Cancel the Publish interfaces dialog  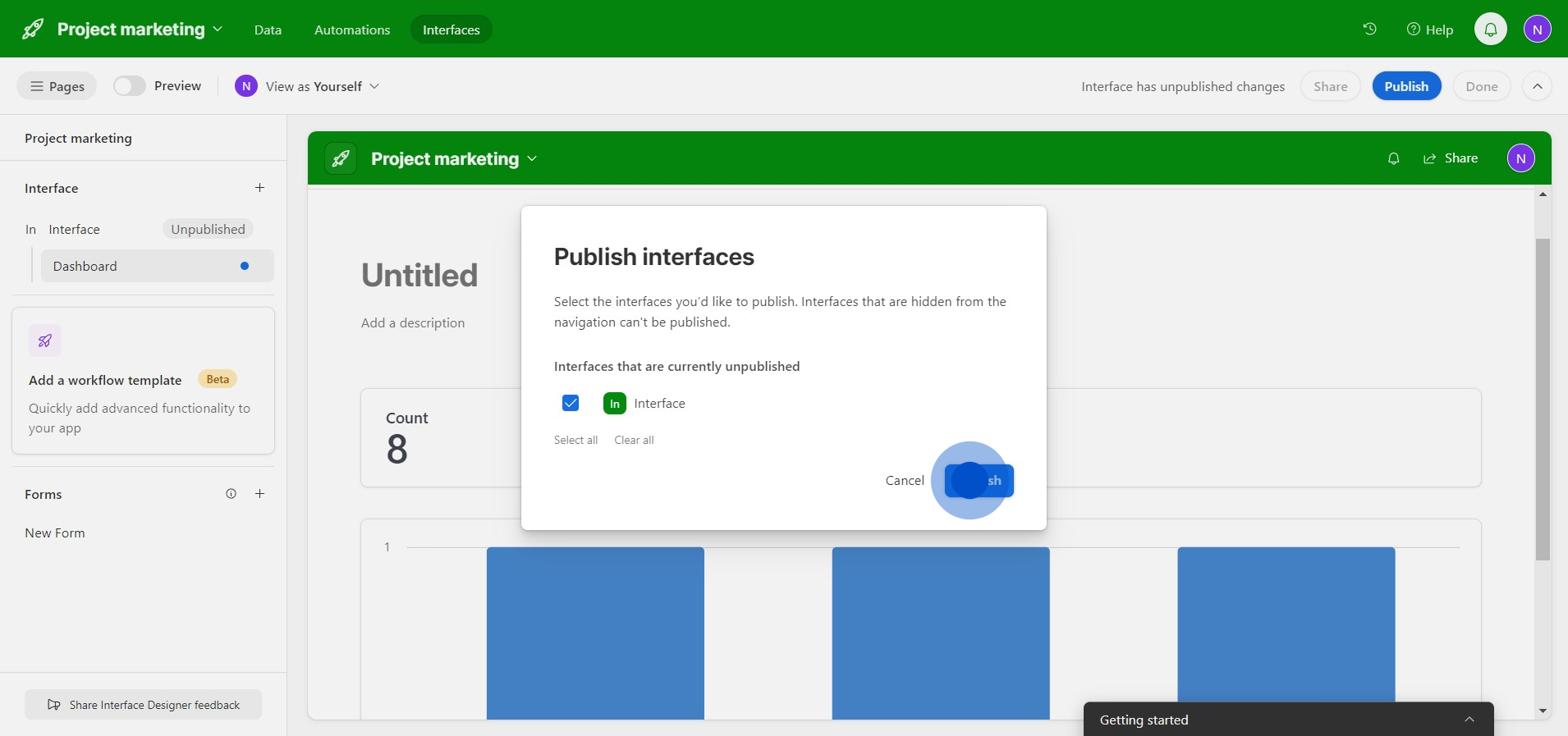click(905, 481)
